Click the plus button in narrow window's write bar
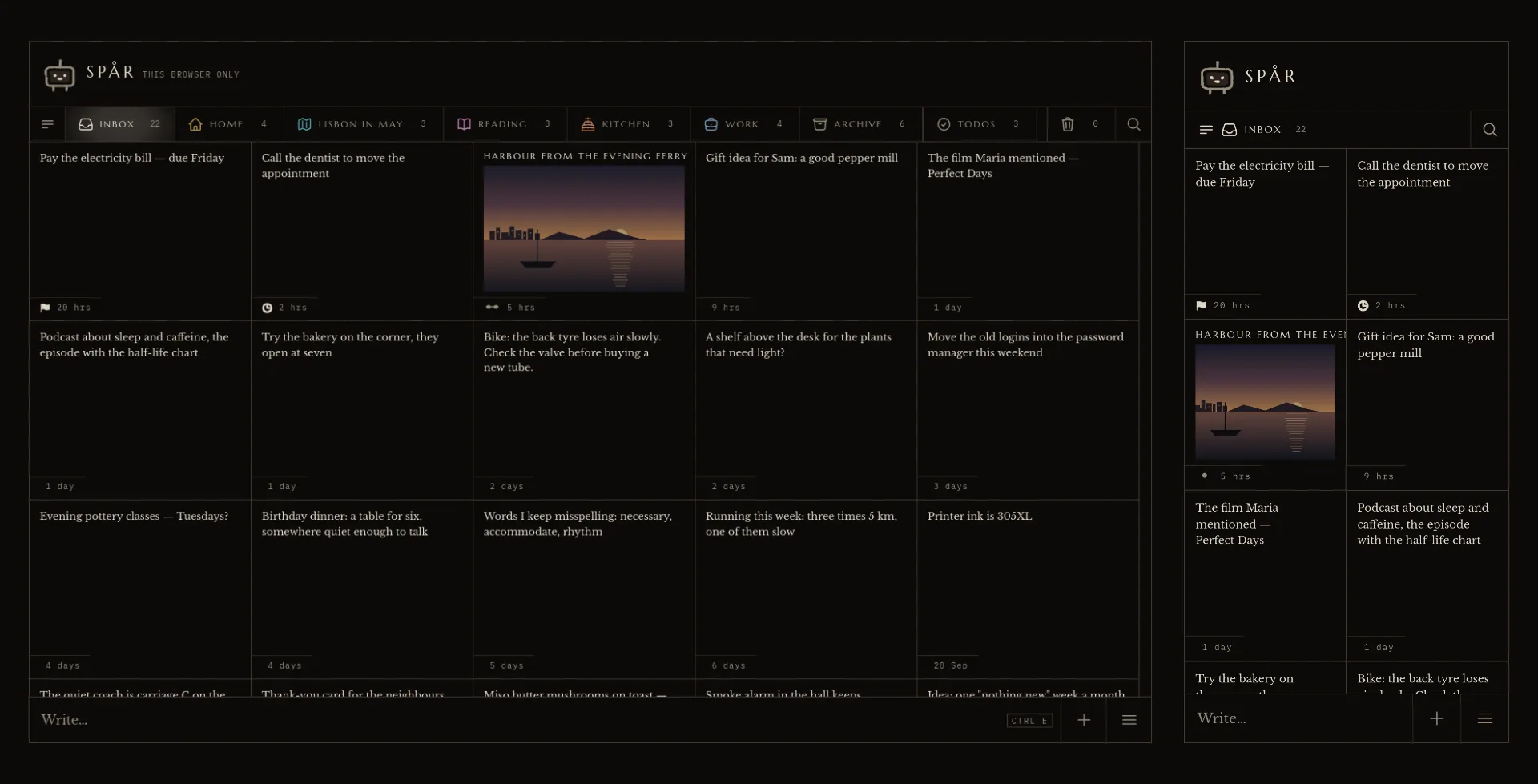This screenshot has height=784, width=1538. coord(1437,718)
